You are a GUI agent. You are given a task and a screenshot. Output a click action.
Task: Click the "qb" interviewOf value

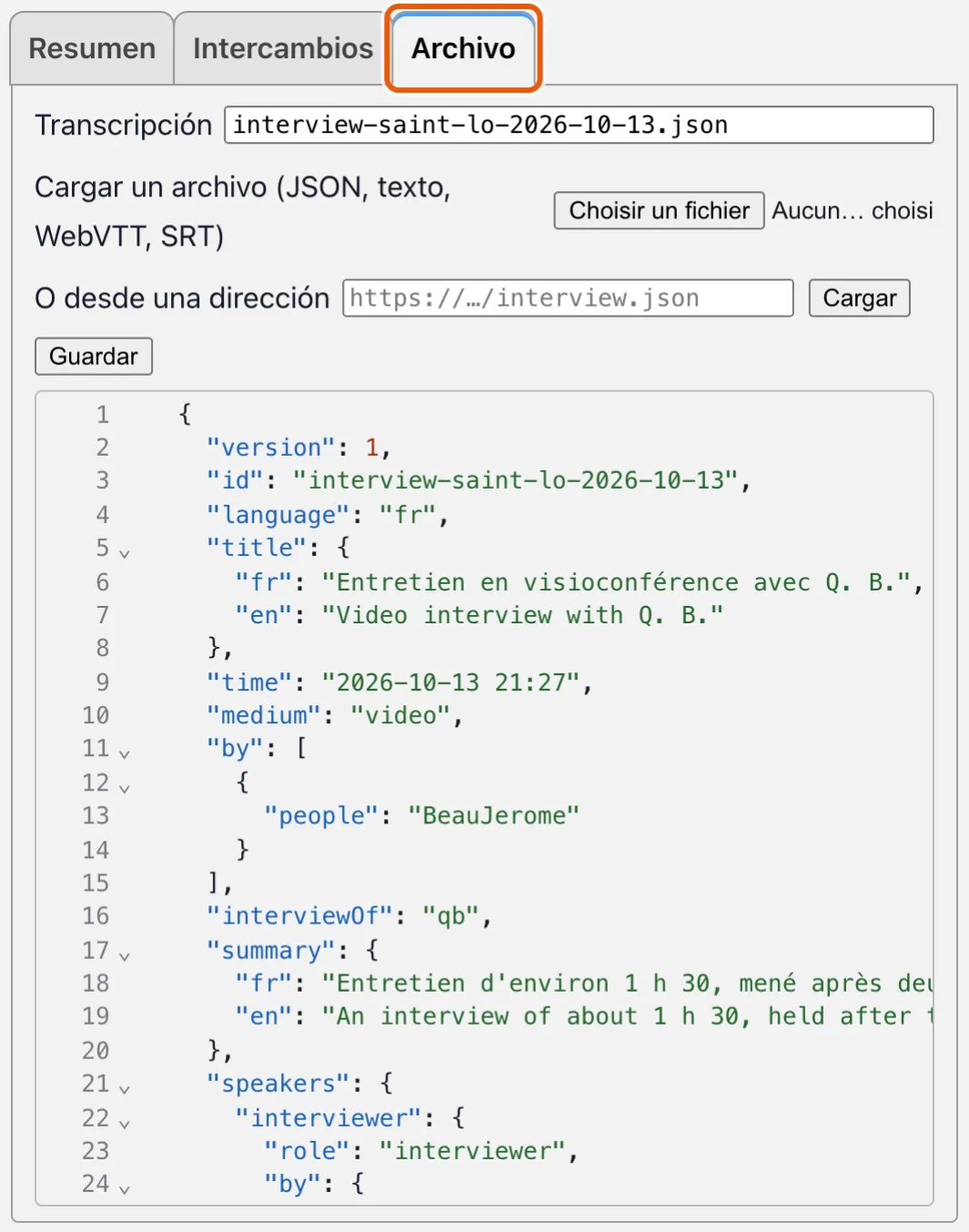[451, 915]
